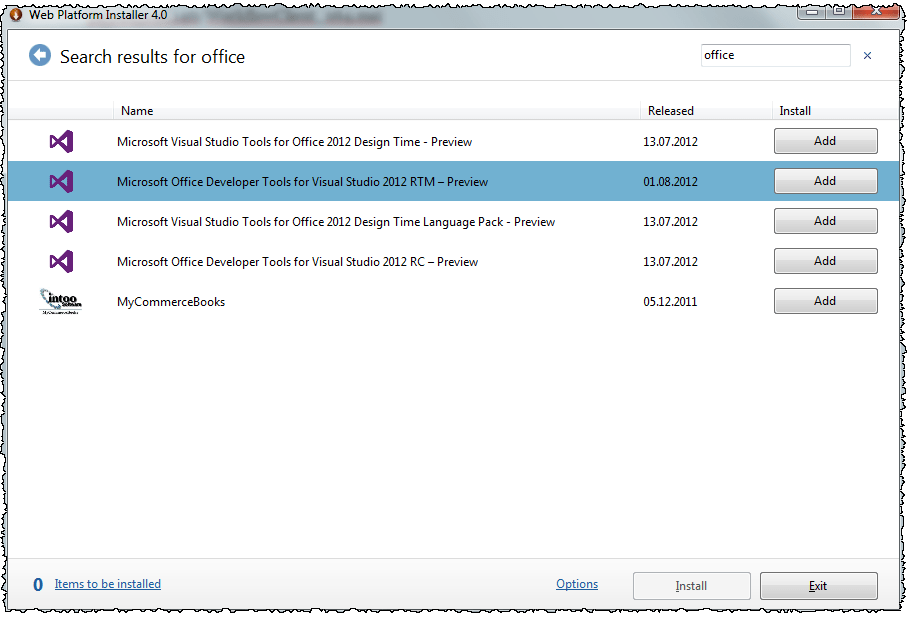Open the Options link
The width and height of the screenshot is (908, 618).
(x=577, y=584)
